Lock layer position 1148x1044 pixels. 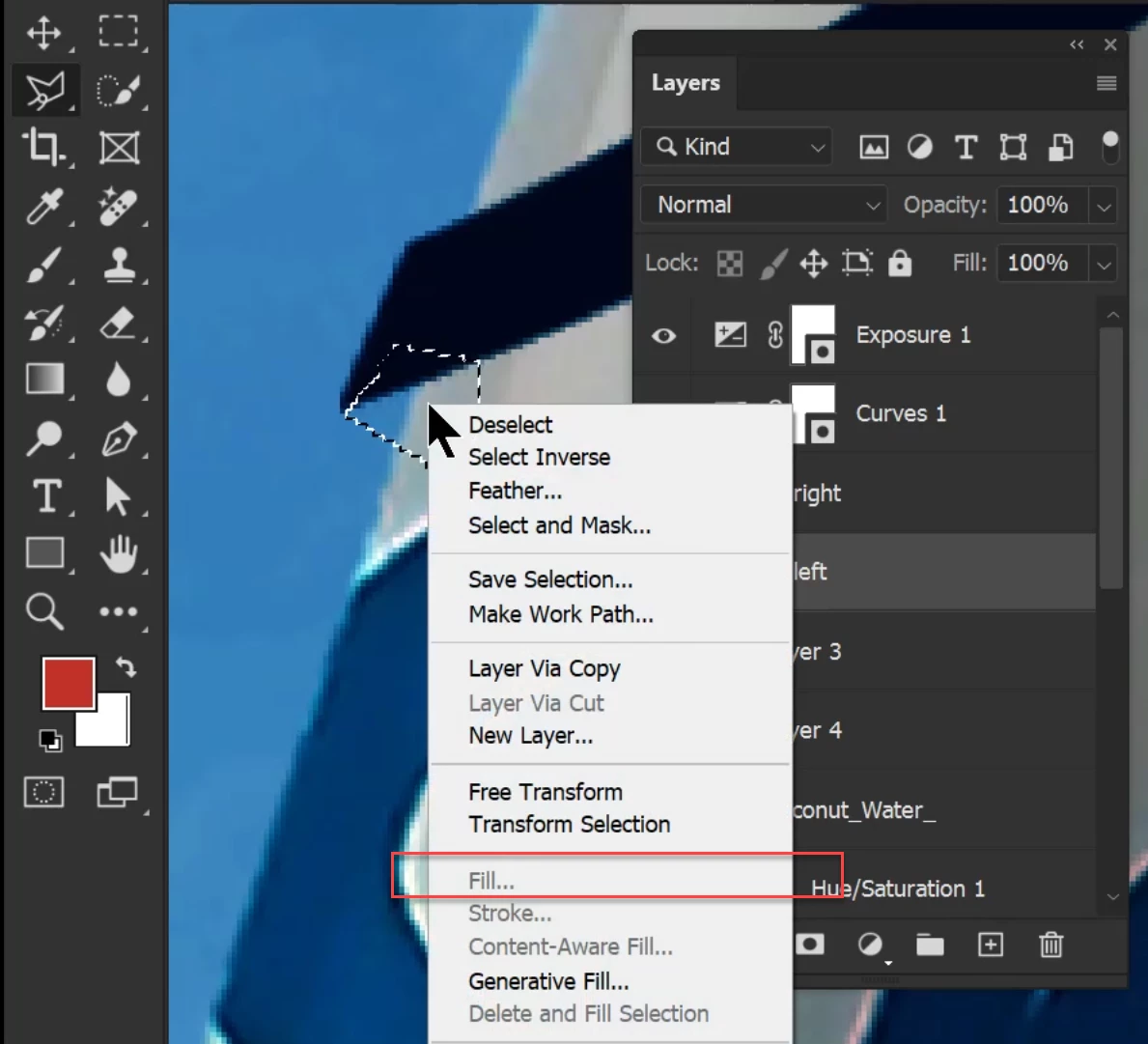point(813,264)
